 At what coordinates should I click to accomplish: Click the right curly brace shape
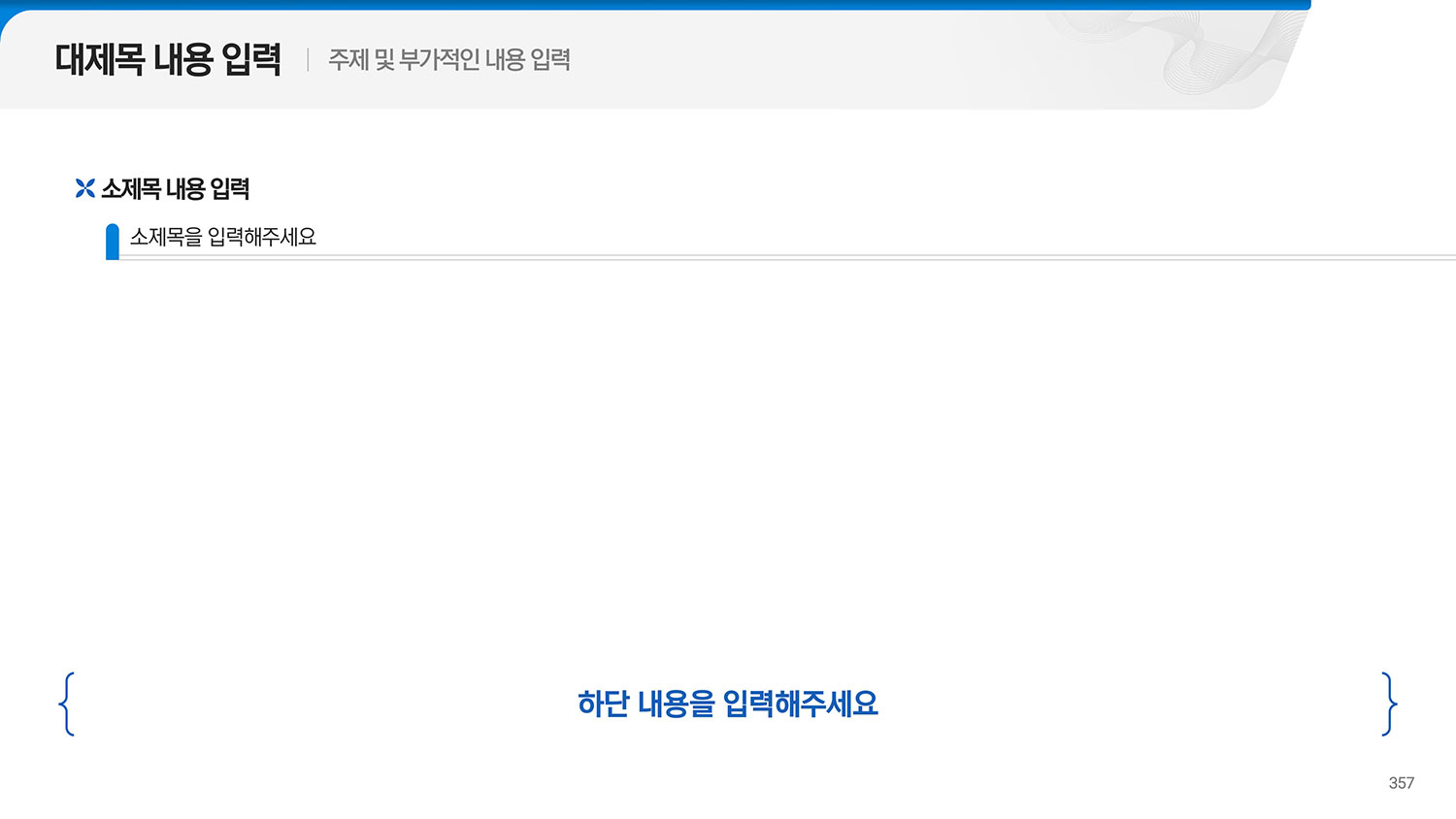1389,704
